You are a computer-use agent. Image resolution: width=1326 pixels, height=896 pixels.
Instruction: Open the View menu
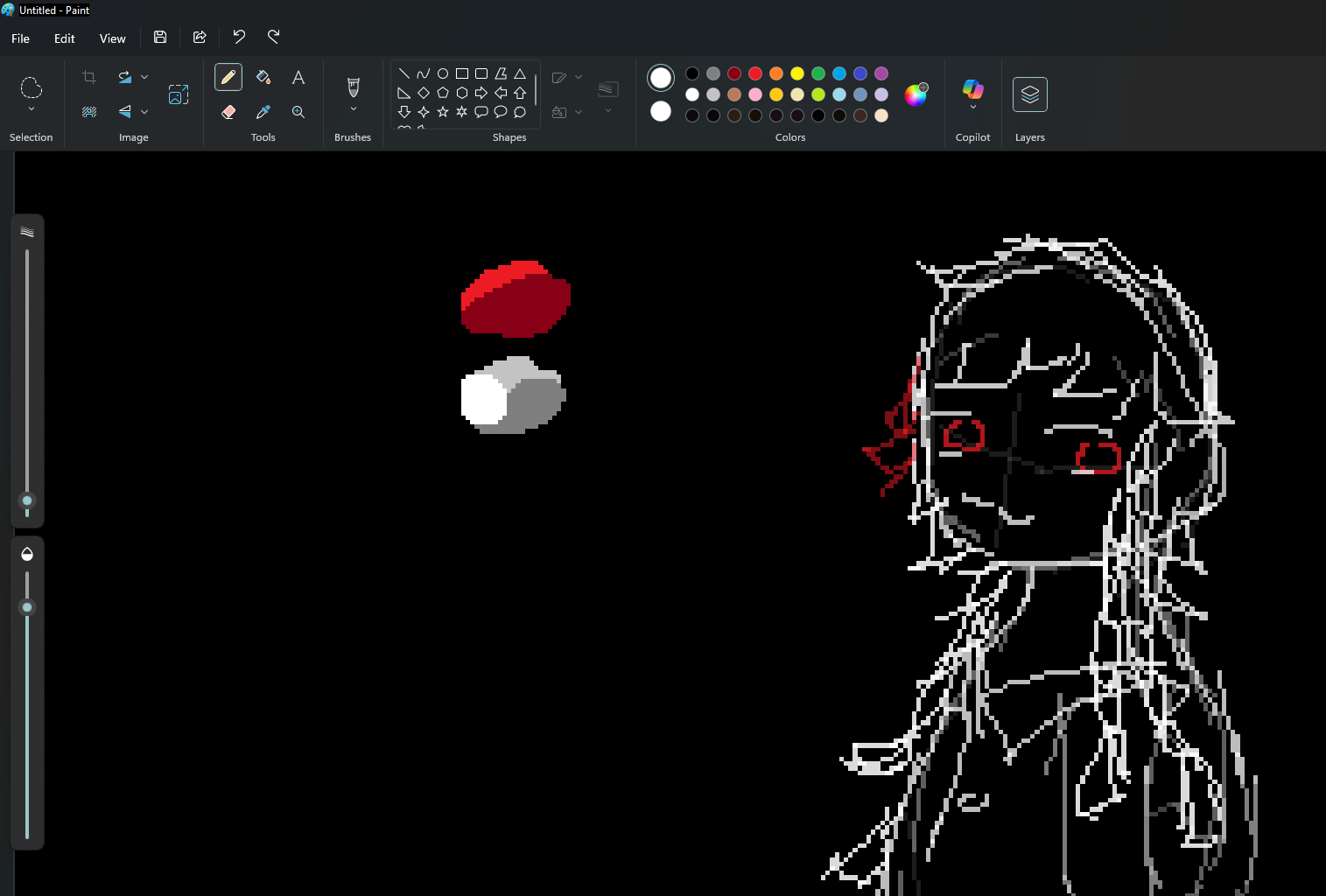tap(113, 38)
